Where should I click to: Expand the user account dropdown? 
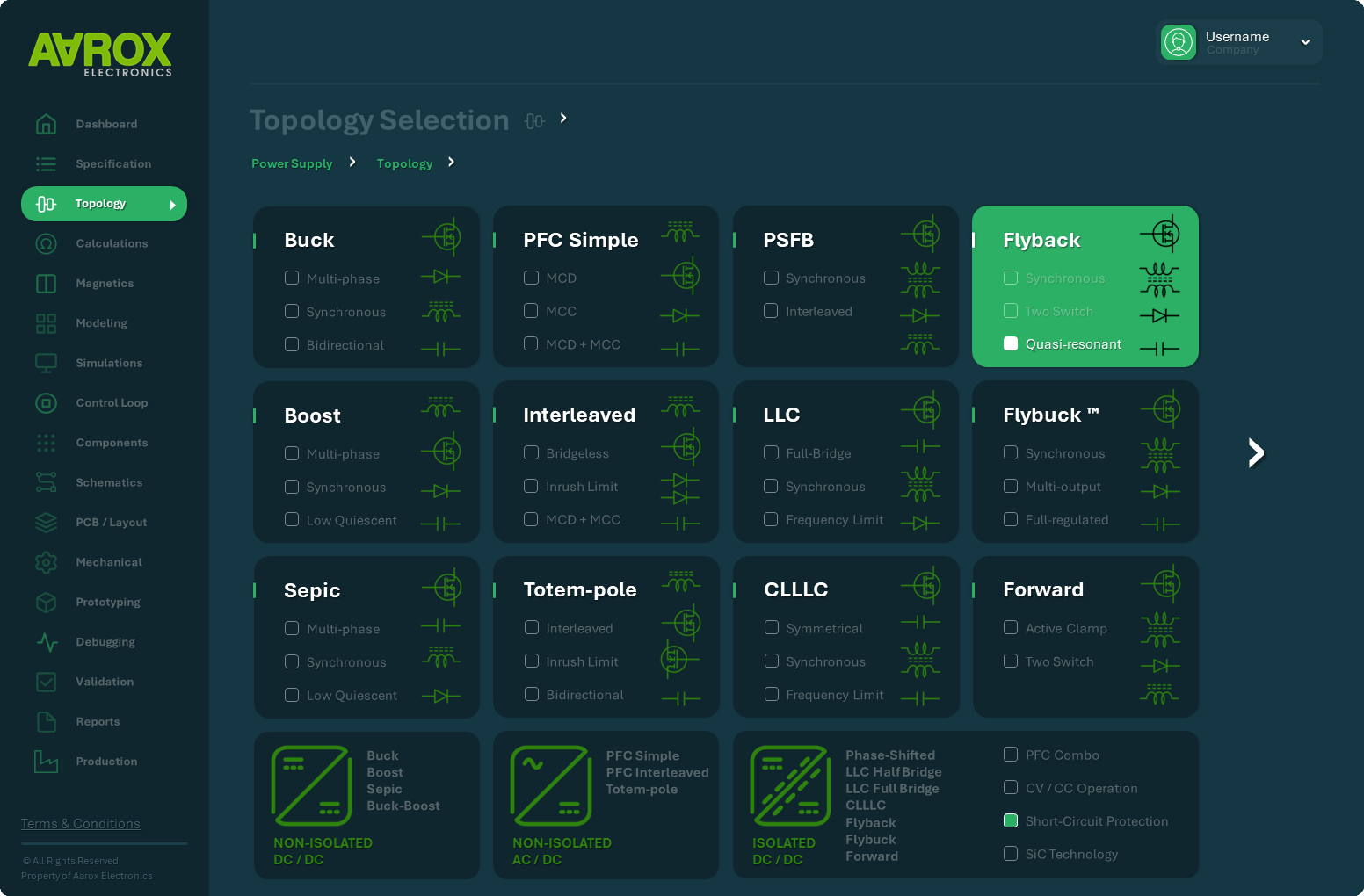point(1304,41)
